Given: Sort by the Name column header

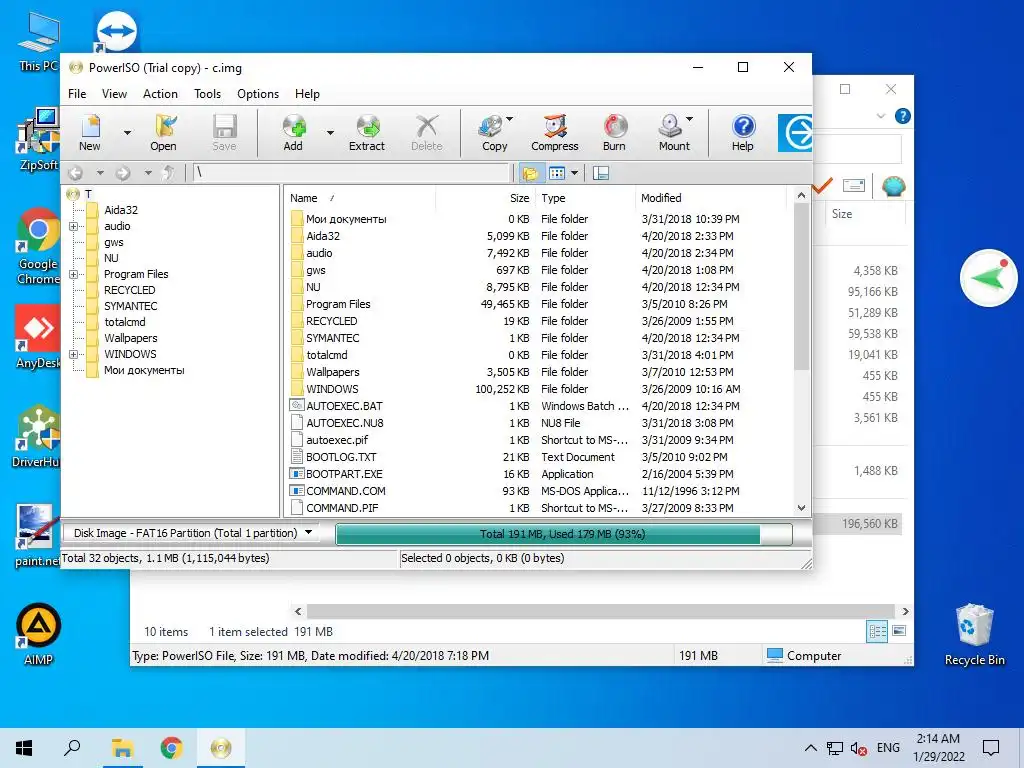Looking at the screenshot, I should coord(360,198).
